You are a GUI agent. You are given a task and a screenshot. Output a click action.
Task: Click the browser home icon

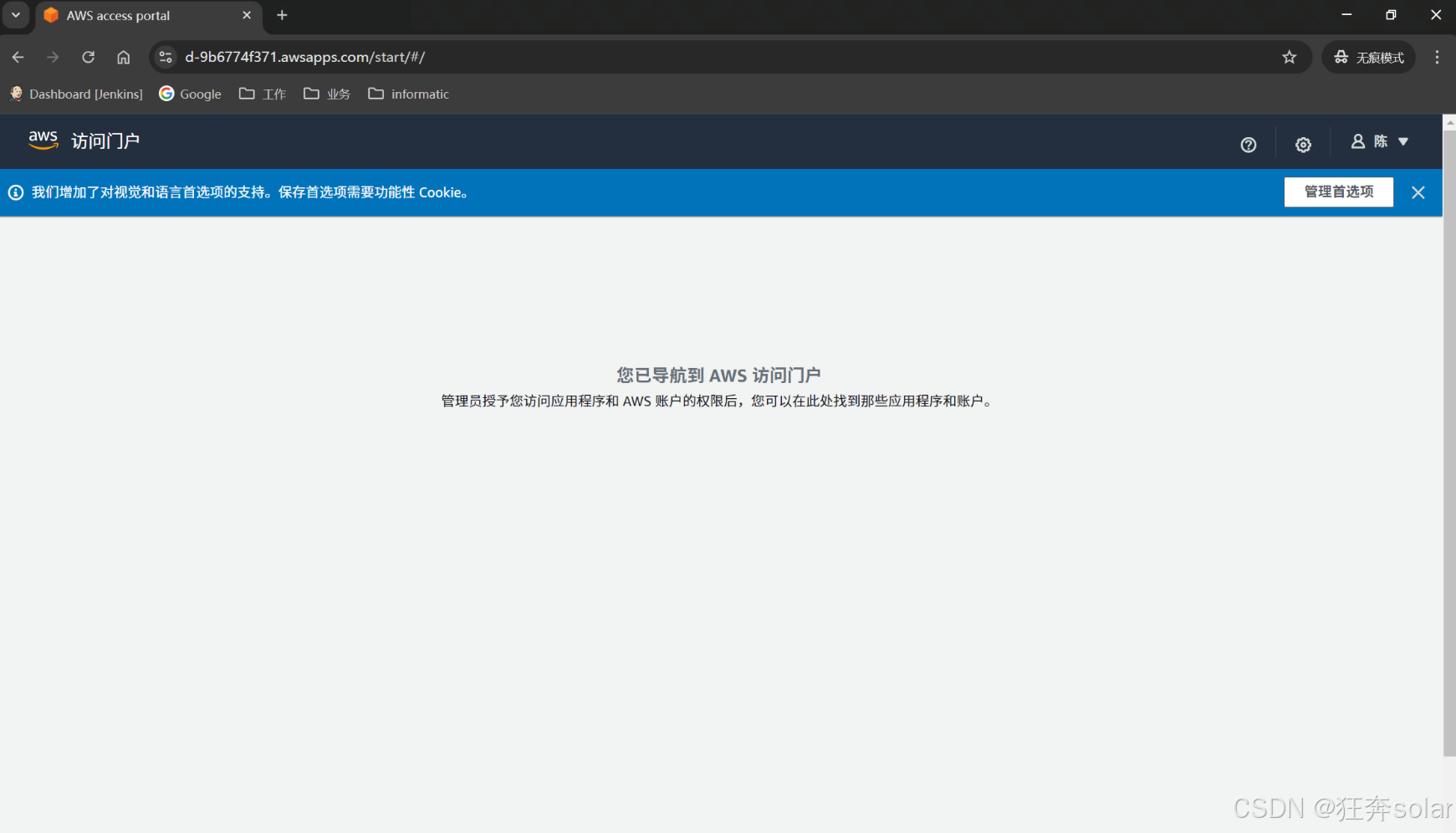(124, 57)
